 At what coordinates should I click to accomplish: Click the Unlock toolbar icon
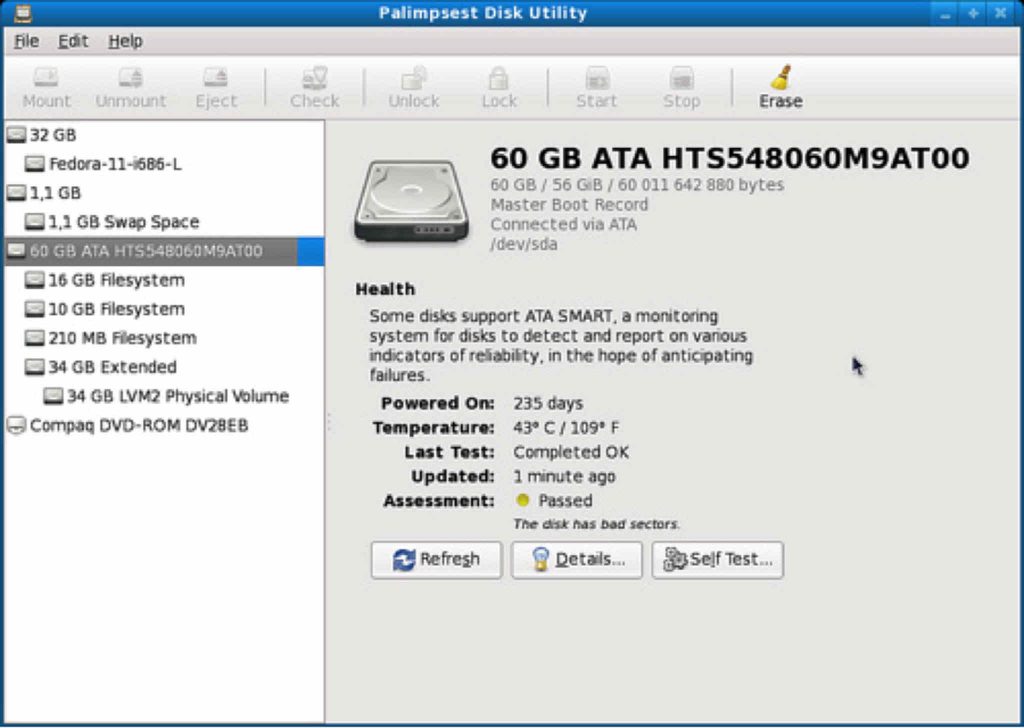point(413,78)
